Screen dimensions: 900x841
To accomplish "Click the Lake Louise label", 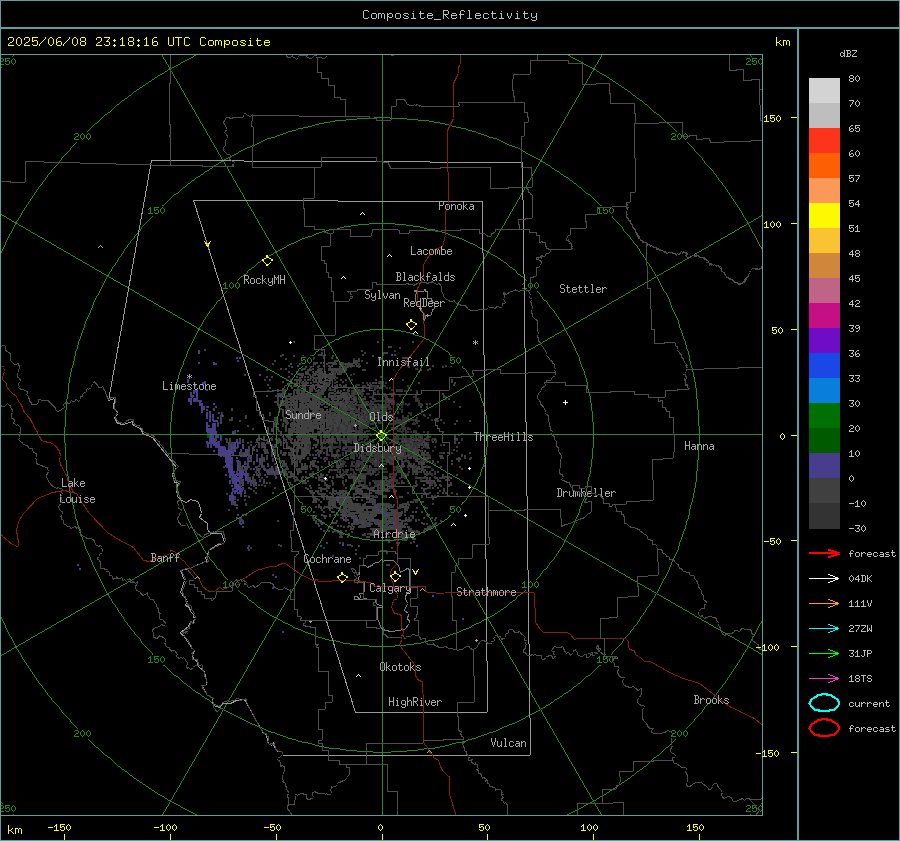I will coord(77,491).
